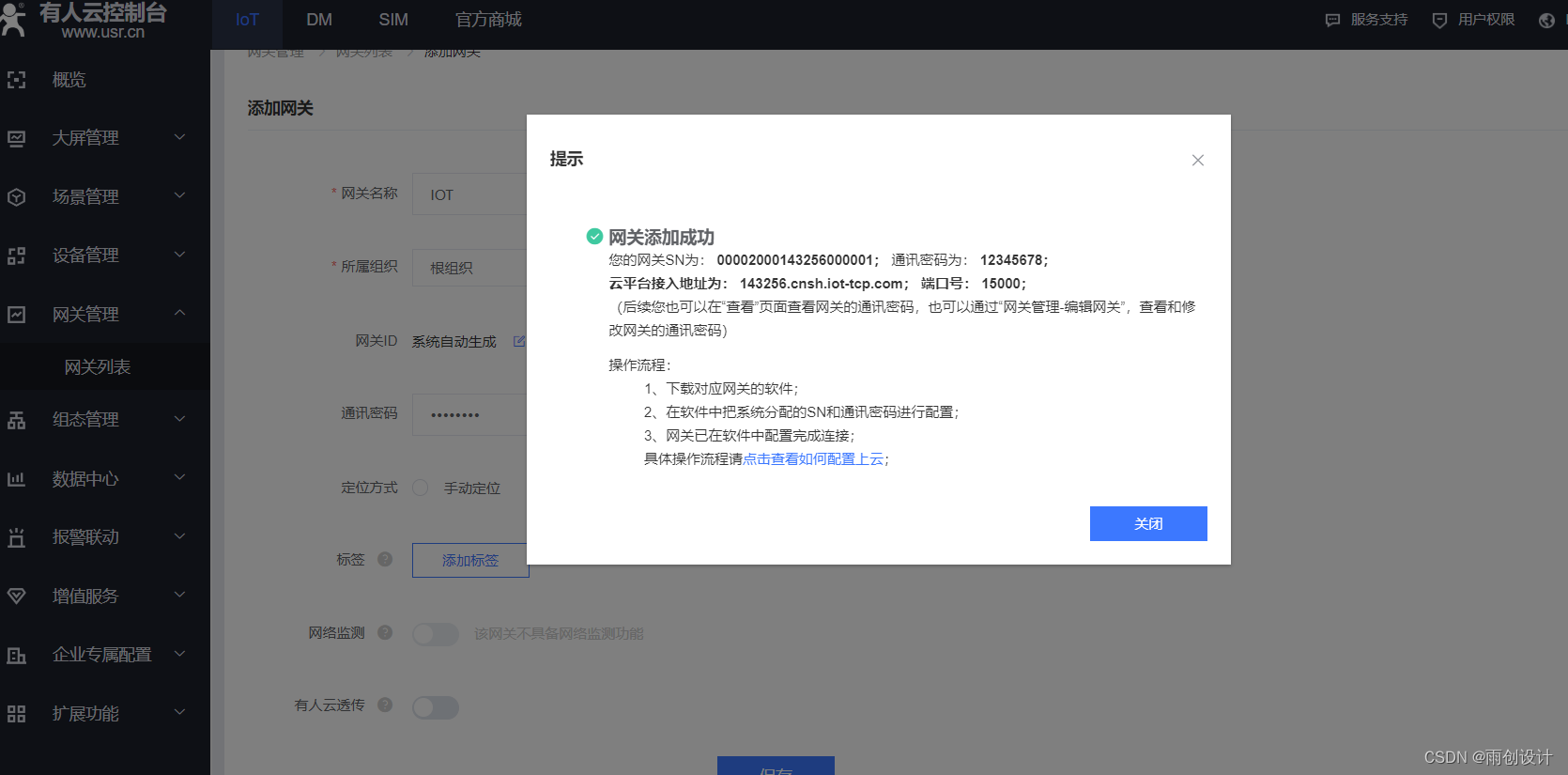Click the blue 关闭 button
This screenshot has width=1568, height=775.
tap(1148, 524)
